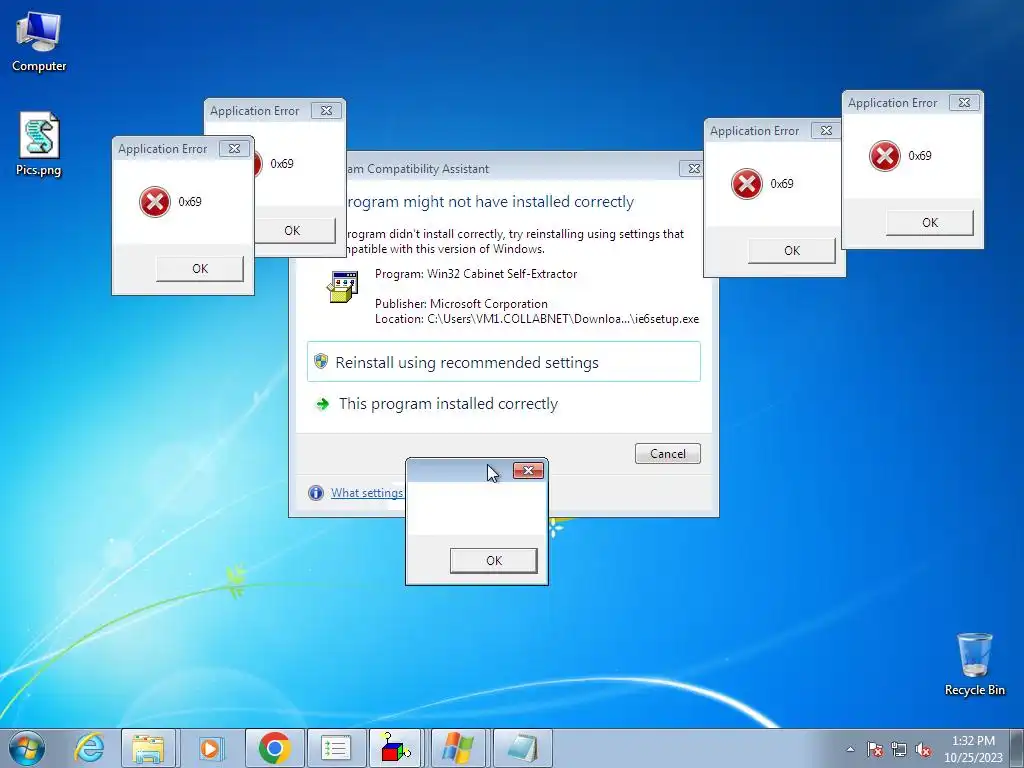Launch Internet Explorer from the taskbar
Screen dimensions: 1024x768
89,748
